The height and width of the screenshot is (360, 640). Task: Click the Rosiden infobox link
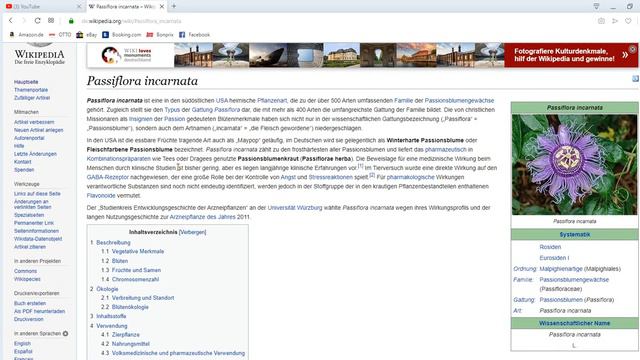pyautogui.click(x=550, y=247)
